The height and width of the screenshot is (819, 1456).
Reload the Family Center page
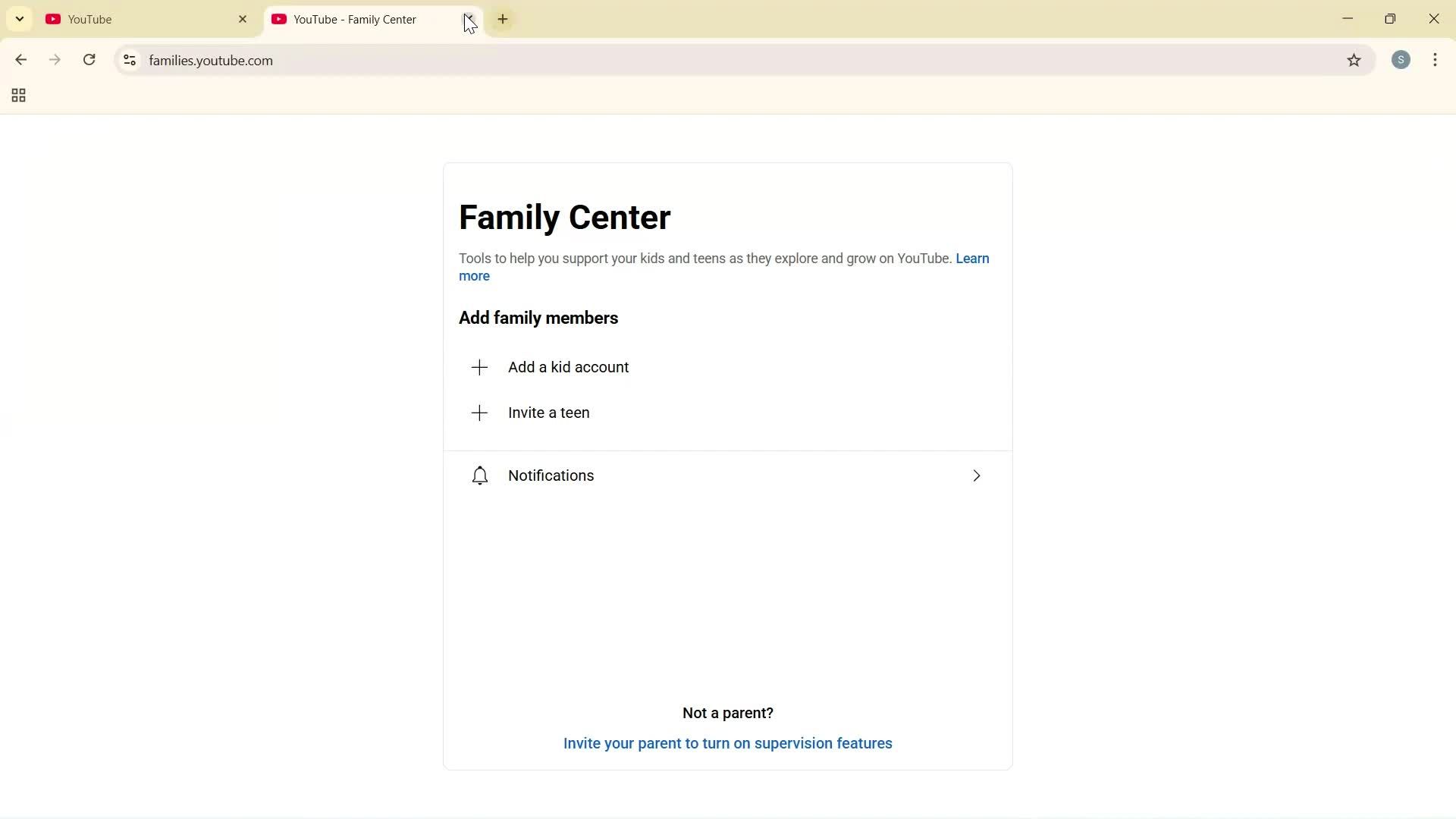[89, 60]
